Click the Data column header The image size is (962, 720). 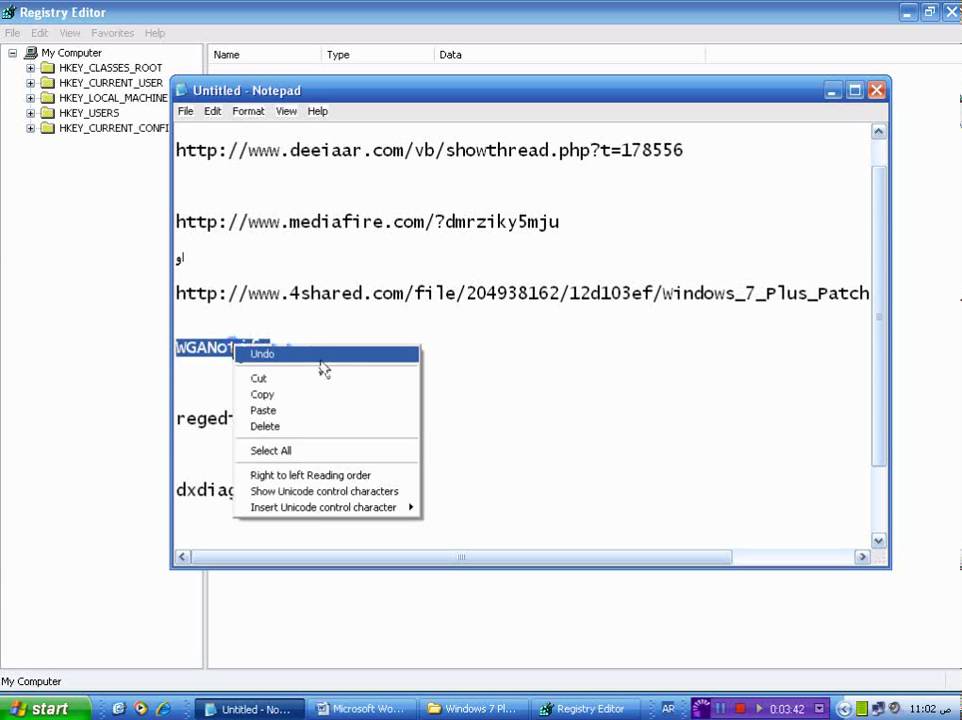click(569, 55)
